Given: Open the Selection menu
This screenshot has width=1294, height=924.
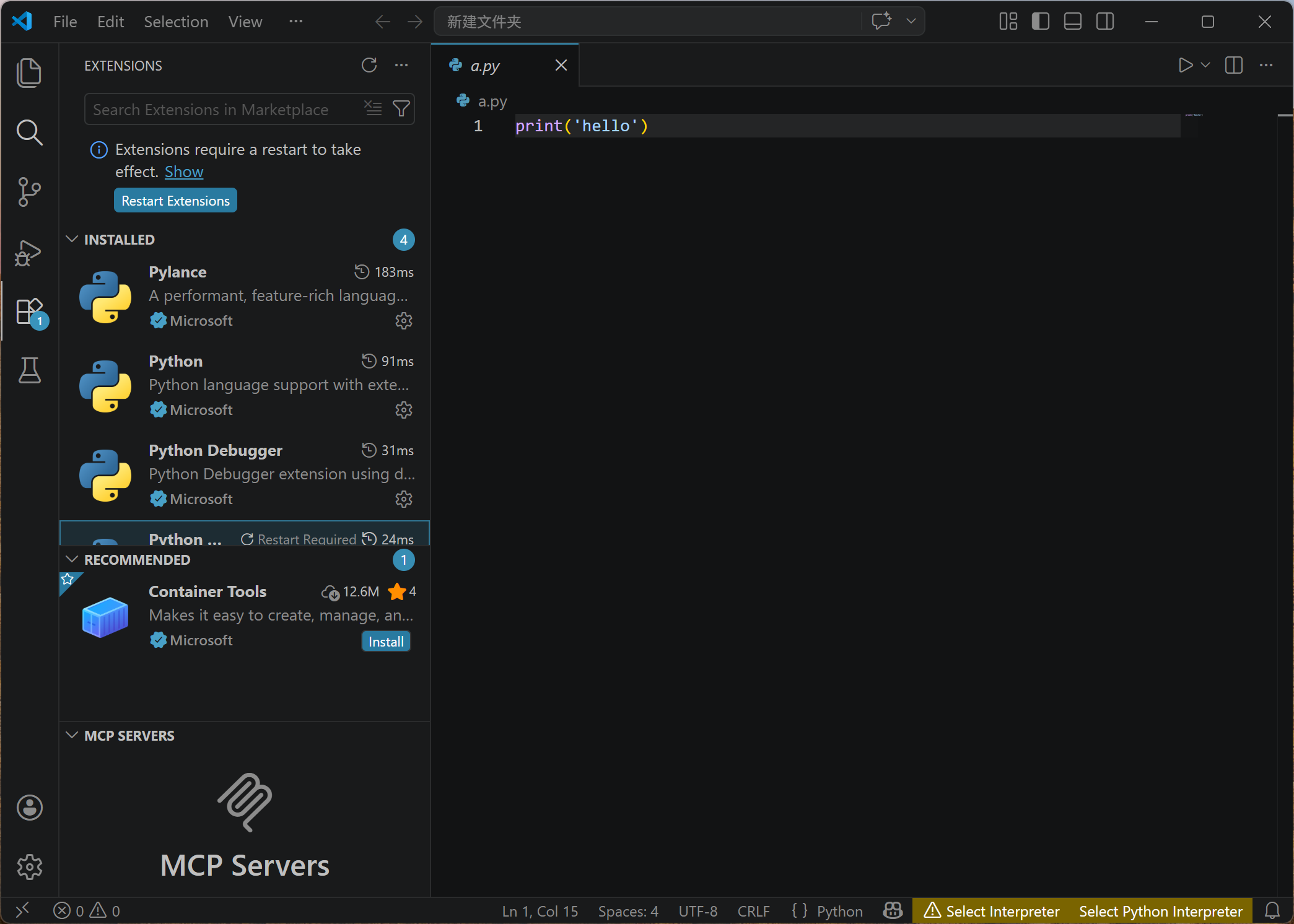Looking at the screenshot, I should 176,22.
